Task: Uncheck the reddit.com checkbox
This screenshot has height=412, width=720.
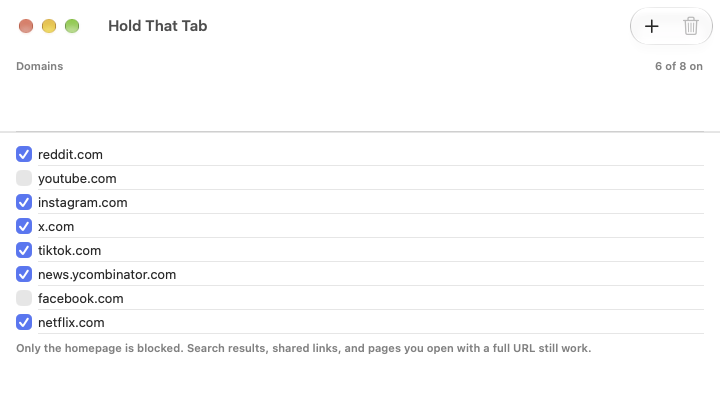Action: click(24, 154)
